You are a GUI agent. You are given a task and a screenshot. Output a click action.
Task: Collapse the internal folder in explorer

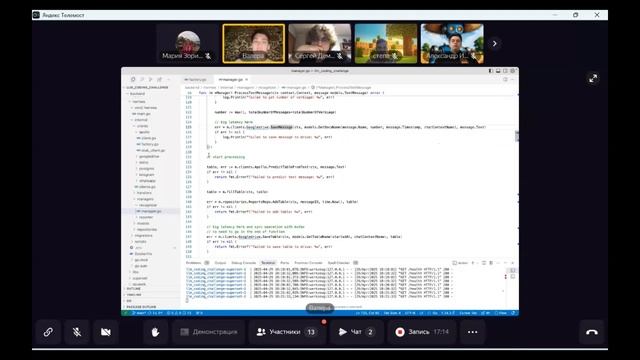pyautogui.click(x=140, y=120)
